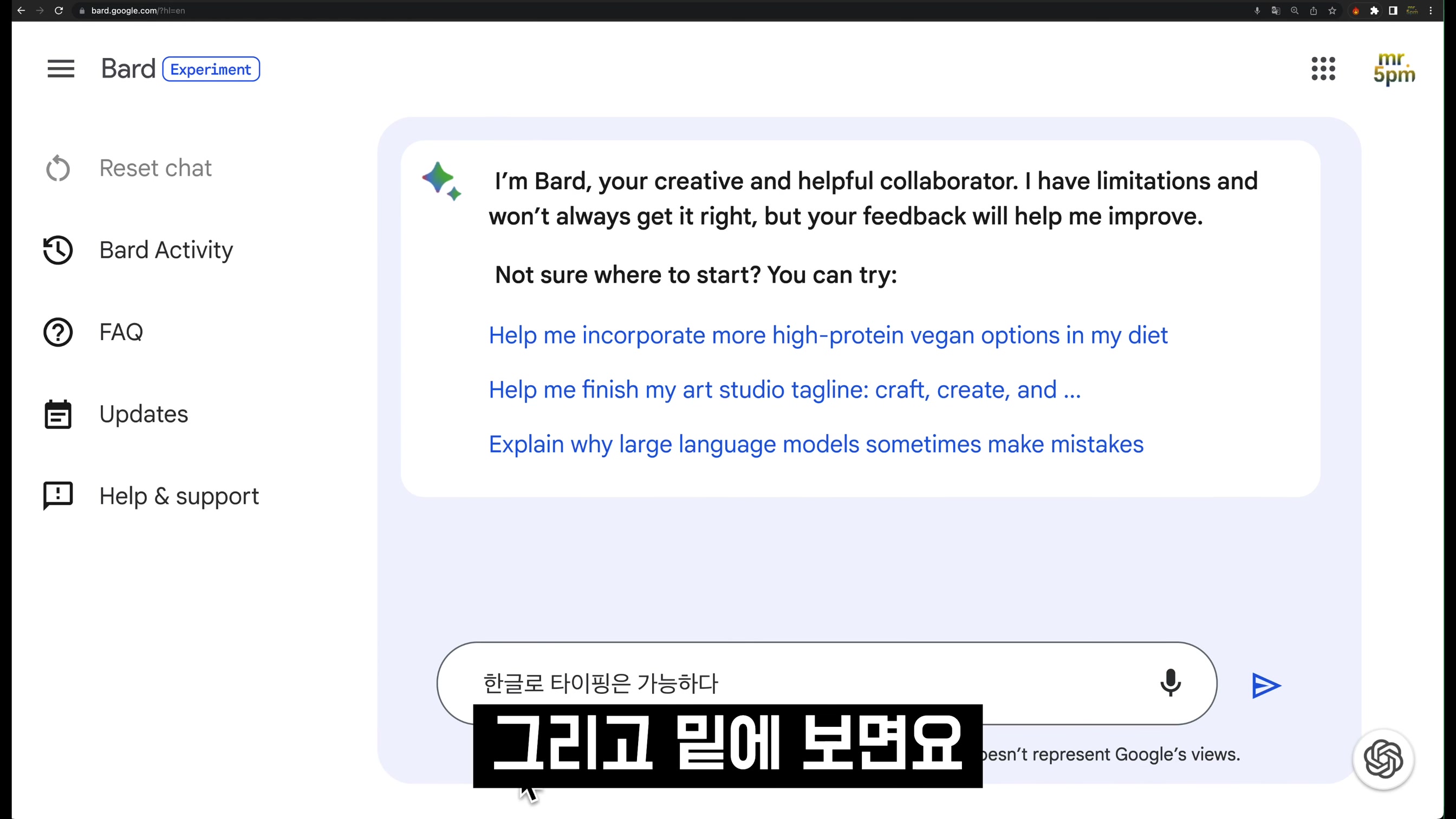
Task: Open Chrome three-dot menu
Action: [x=1431, y=10]
